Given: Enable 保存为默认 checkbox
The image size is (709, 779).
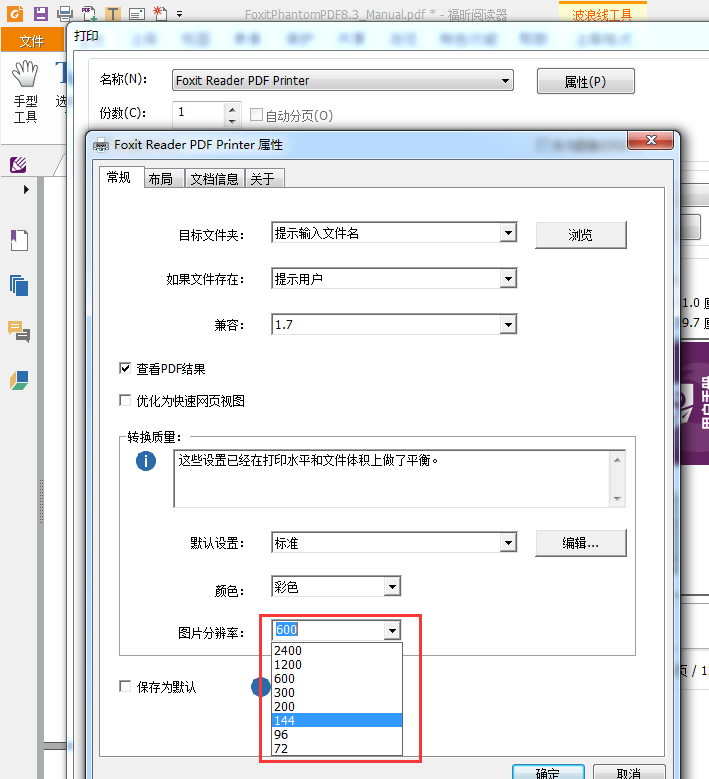Looking at the screenshot, I should [125, 686].
